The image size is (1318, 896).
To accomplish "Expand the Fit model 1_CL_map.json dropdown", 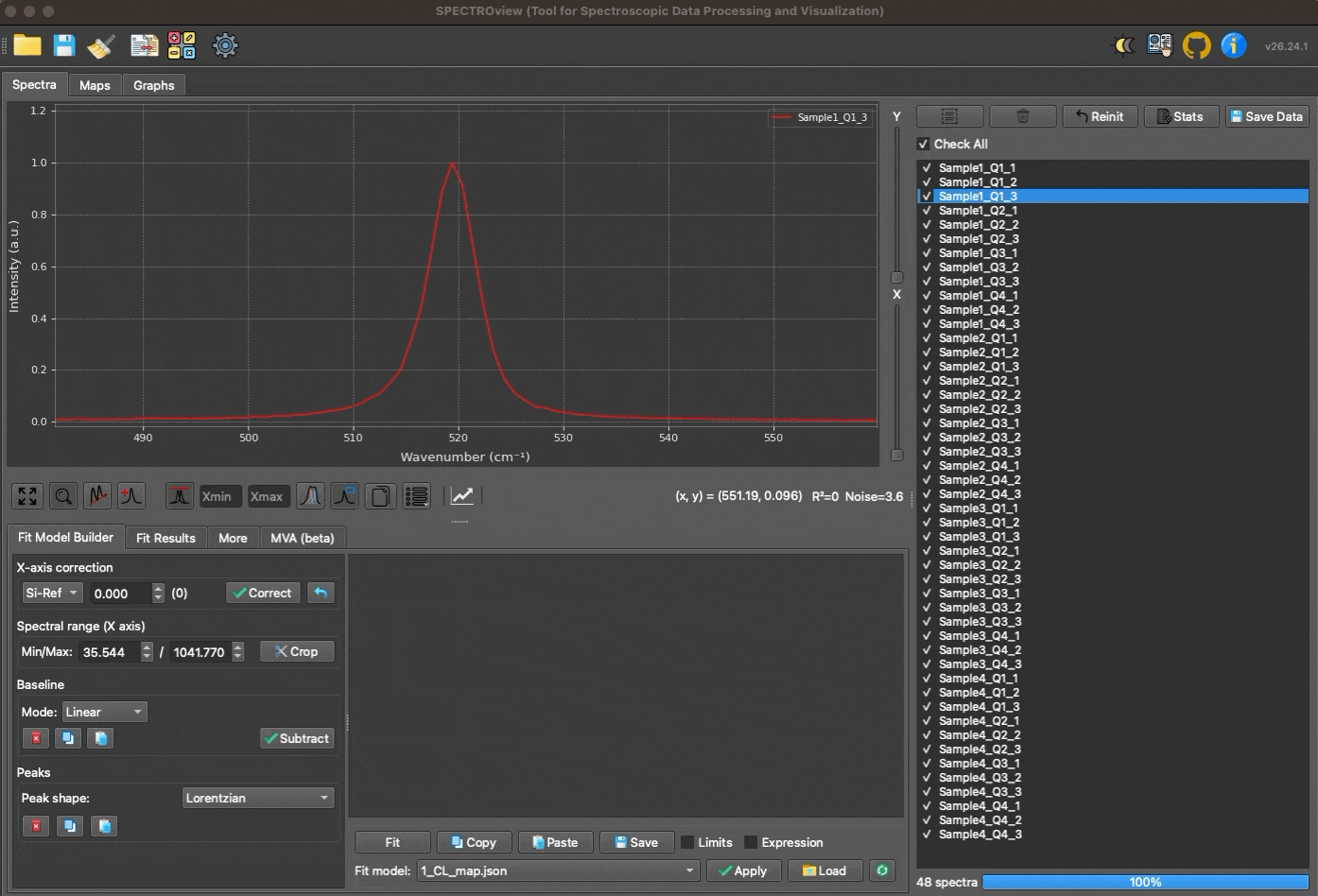I will (x=558, y=870).
